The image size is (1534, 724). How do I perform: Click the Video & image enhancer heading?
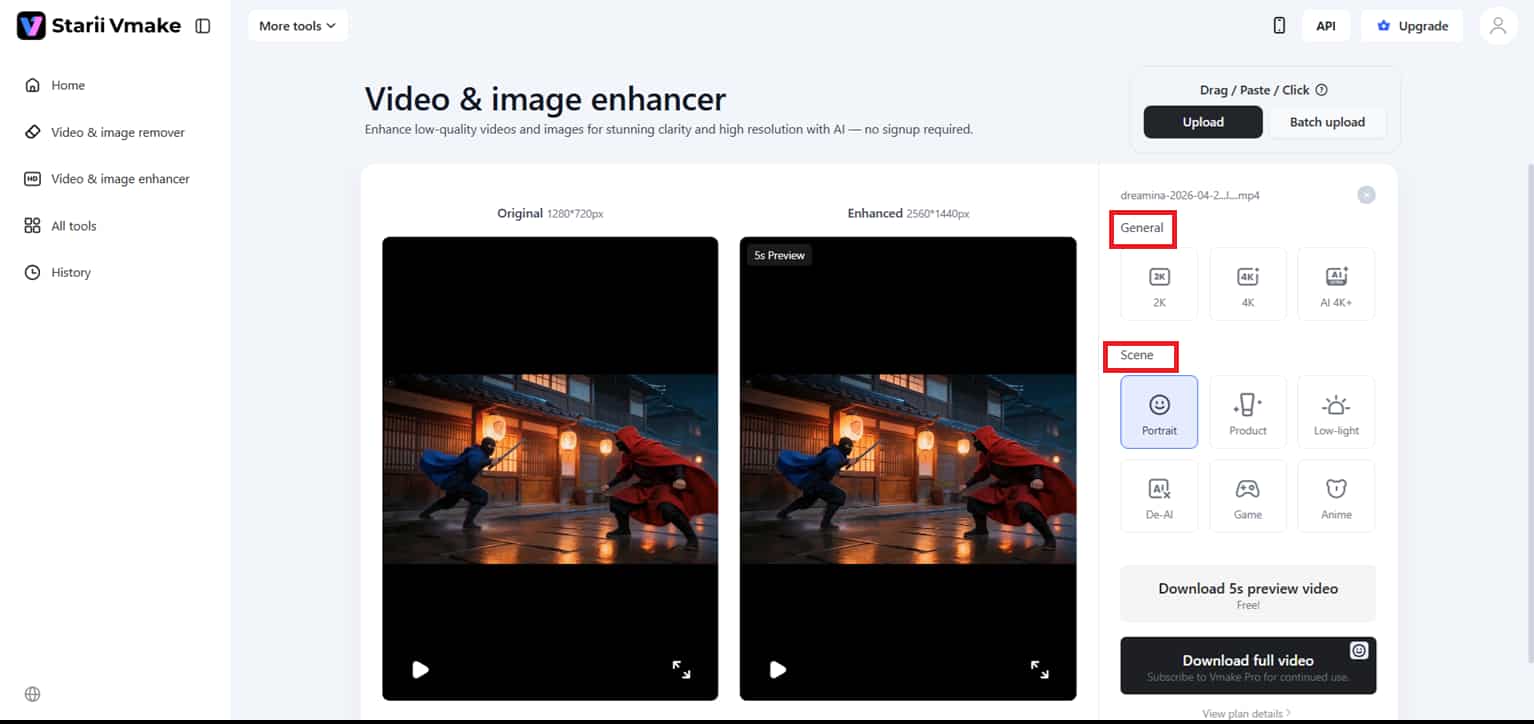(x=545, y=99)
